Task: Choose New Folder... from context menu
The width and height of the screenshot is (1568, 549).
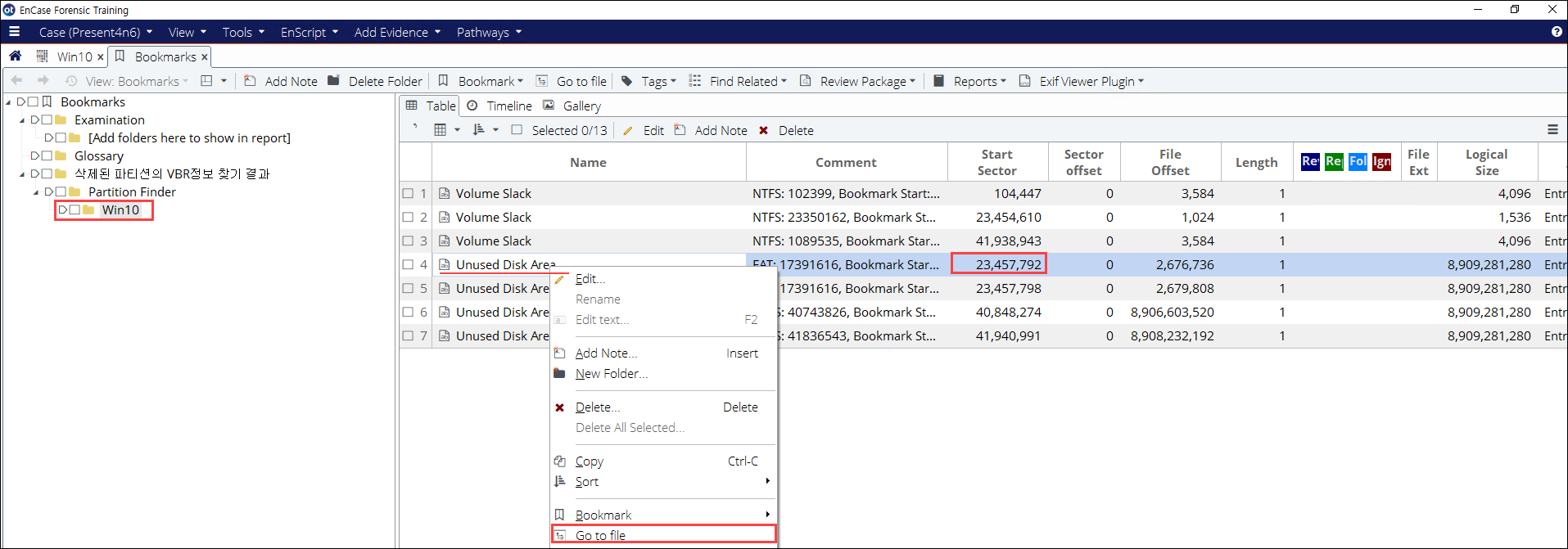Action: coord(663,374)
